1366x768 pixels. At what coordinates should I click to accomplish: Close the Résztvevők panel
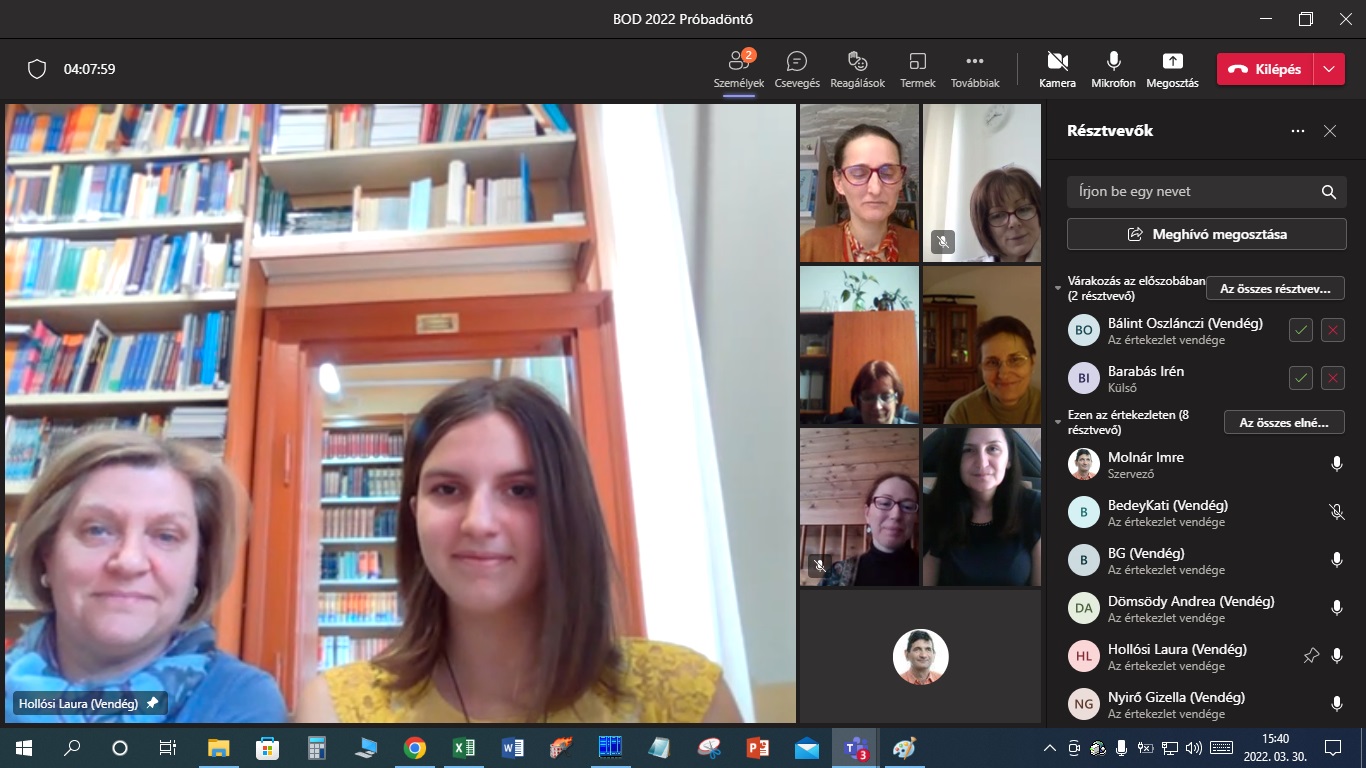click(1330, 131)
